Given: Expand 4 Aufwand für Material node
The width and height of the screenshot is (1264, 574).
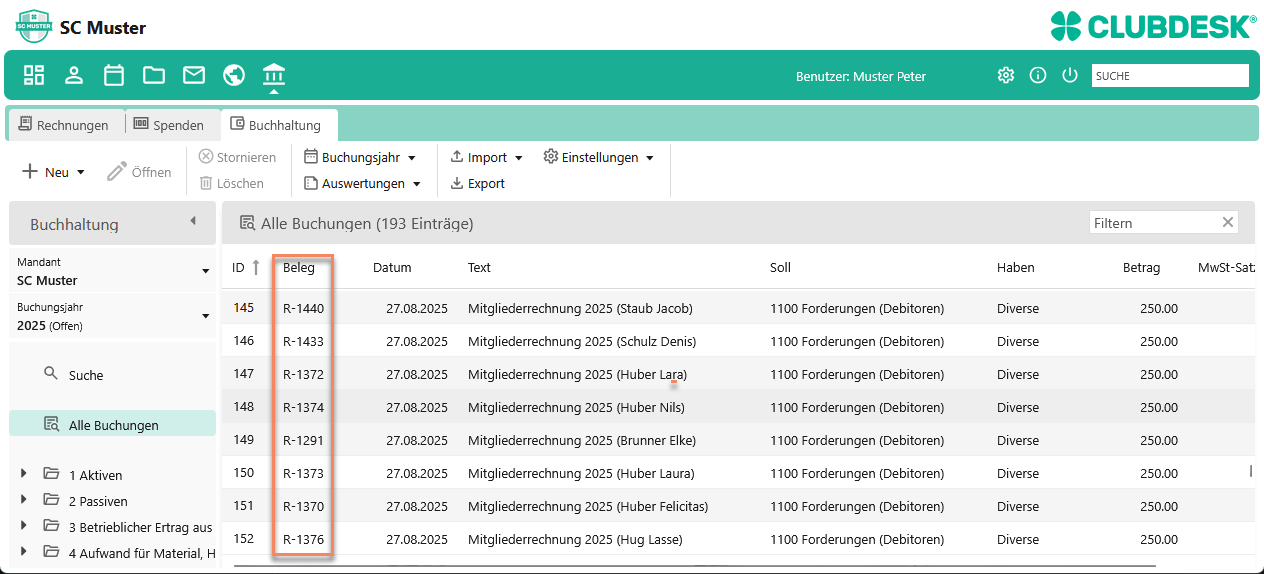Looking at the screenshot, I should pos(23,552).
